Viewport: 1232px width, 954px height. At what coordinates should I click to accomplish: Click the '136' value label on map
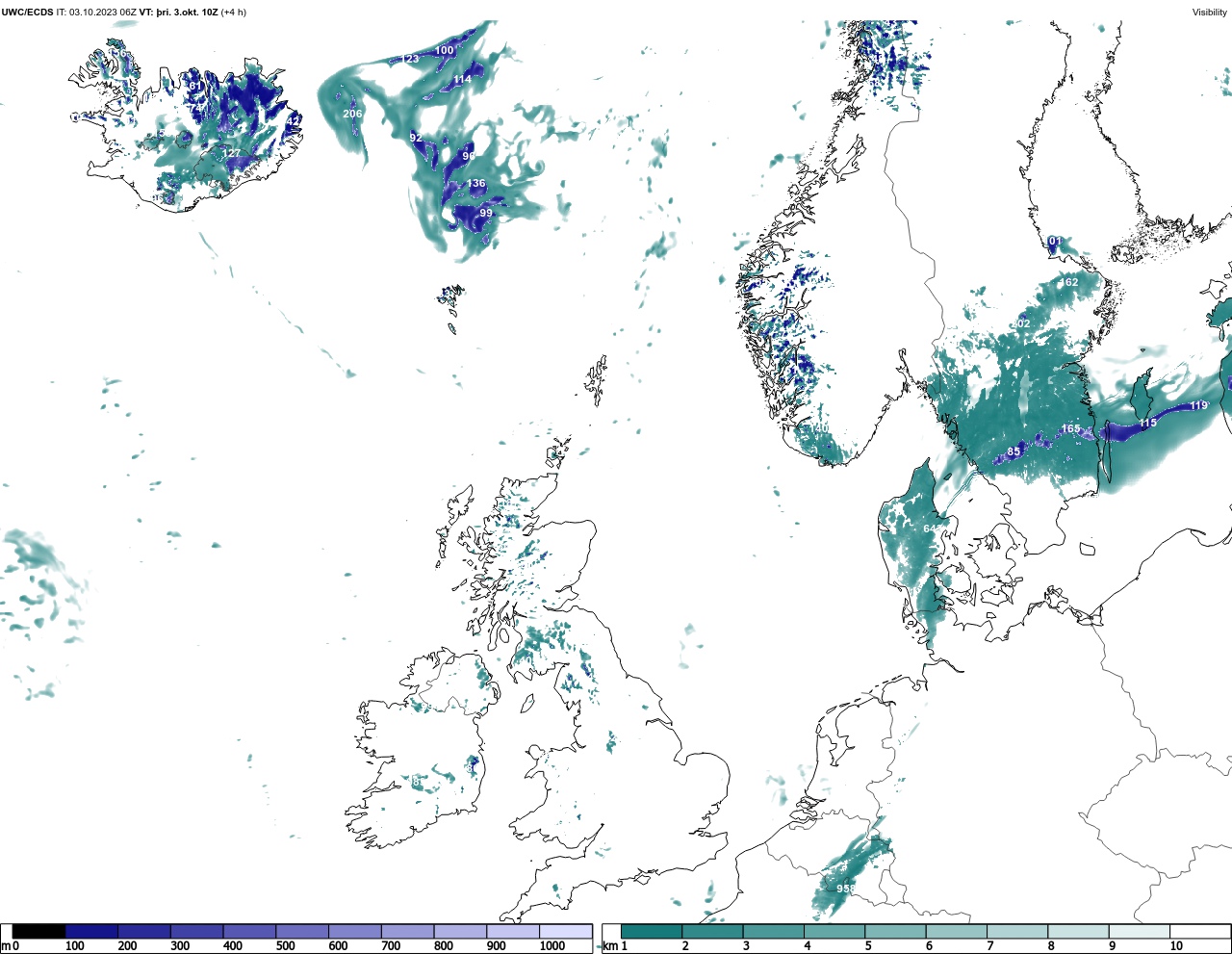tap(476, 184)
